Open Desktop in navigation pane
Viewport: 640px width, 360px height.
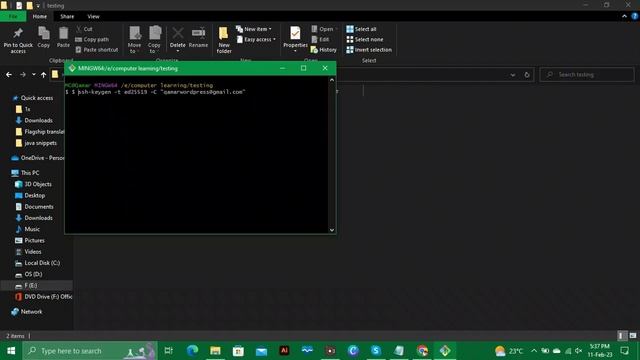coord(30,196)
